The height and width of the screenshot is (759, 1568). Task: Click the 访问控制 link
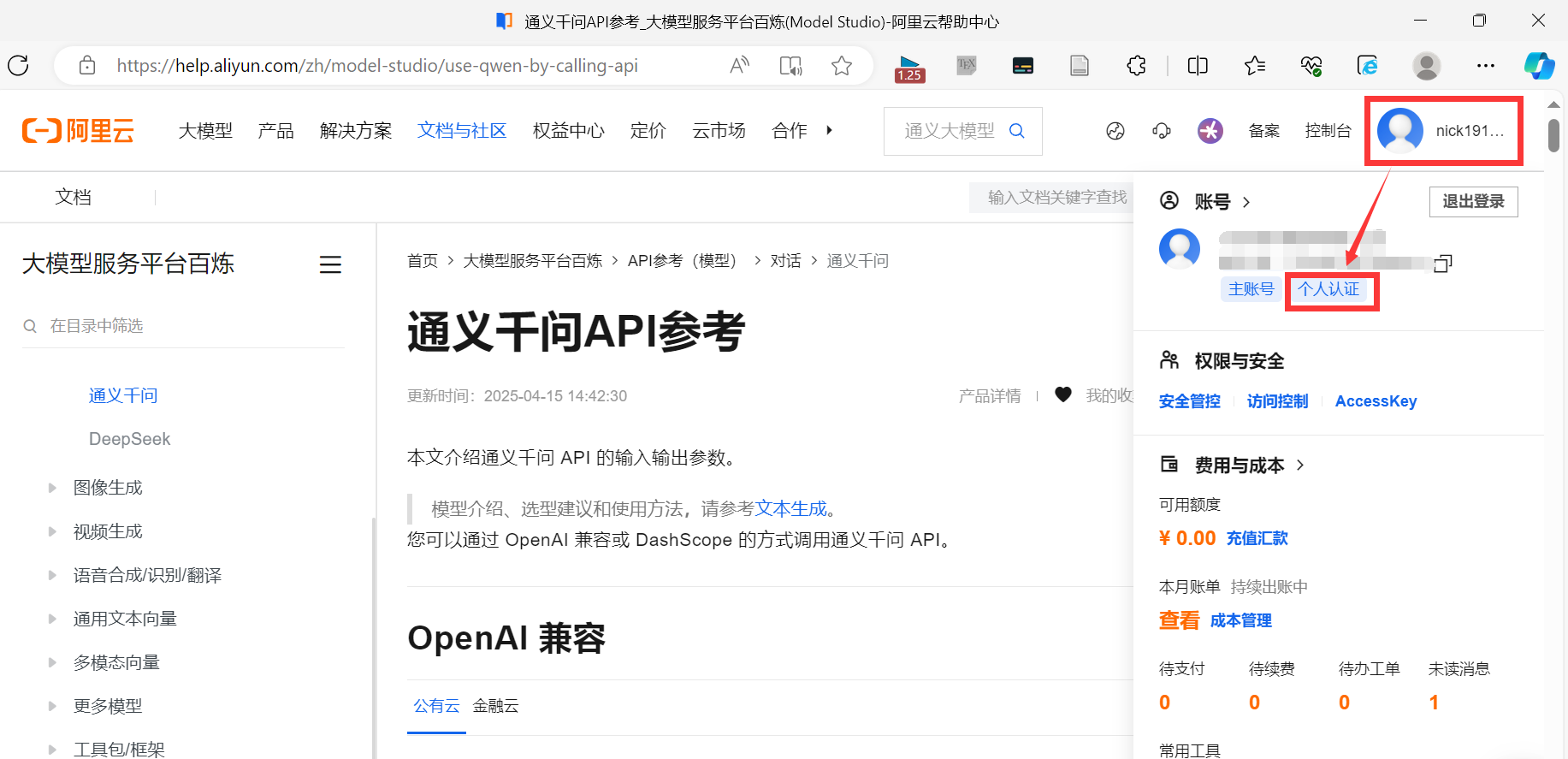[1277, 401]
